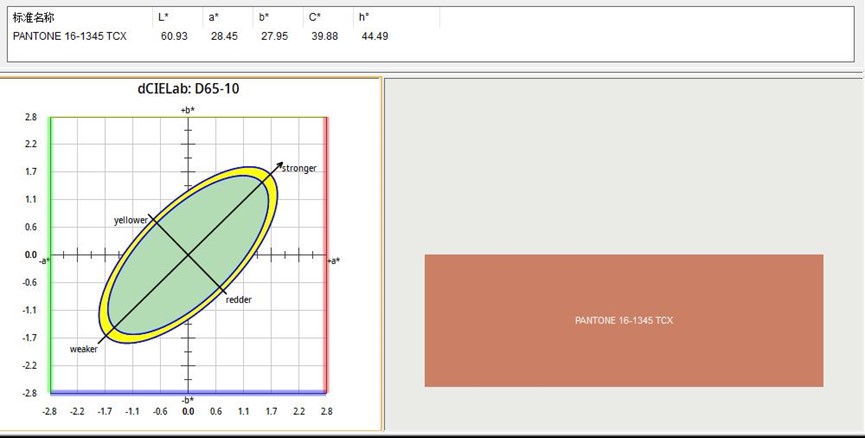Click the -b* axis label
Viewport: 865px width, 438px height.
coord(188,400)
